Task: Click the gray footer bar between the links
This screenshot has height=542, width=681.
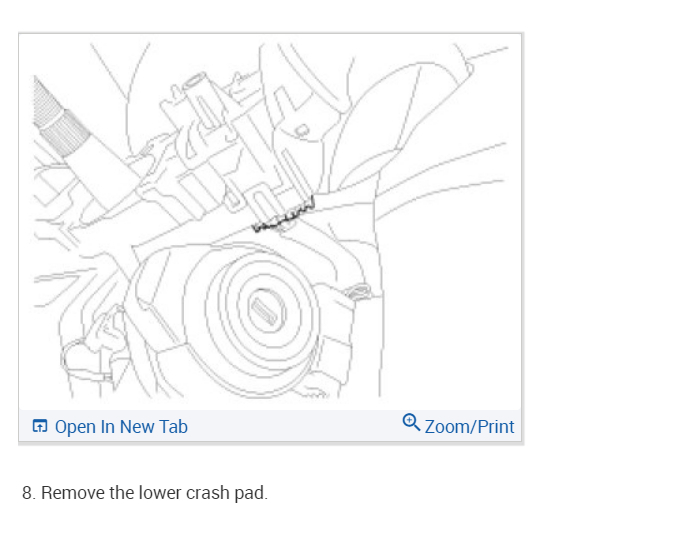Action: pos(294,426)
